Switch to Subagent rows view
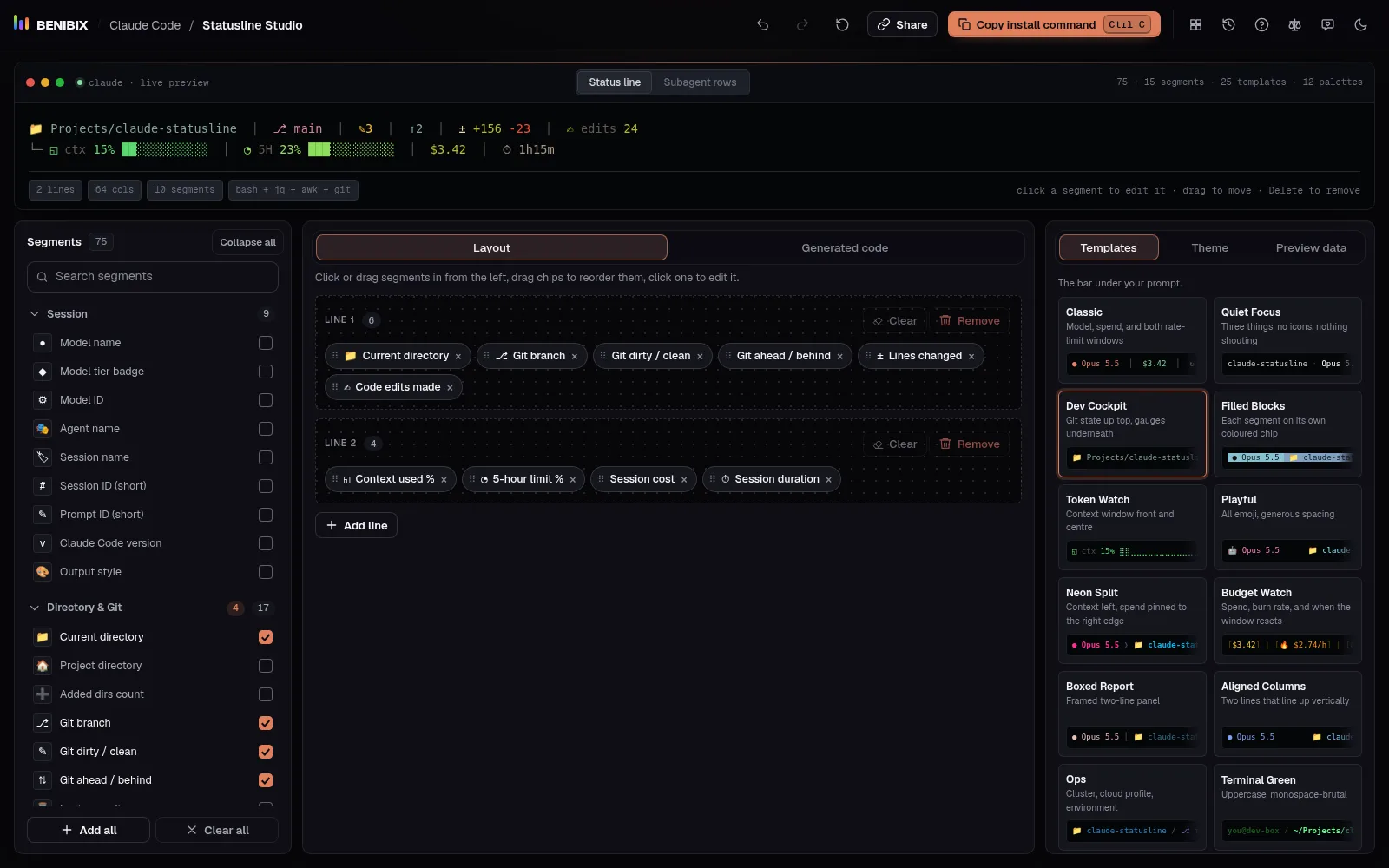The width and height of the screenshot is (1389, 868). (x=700, y=82)
